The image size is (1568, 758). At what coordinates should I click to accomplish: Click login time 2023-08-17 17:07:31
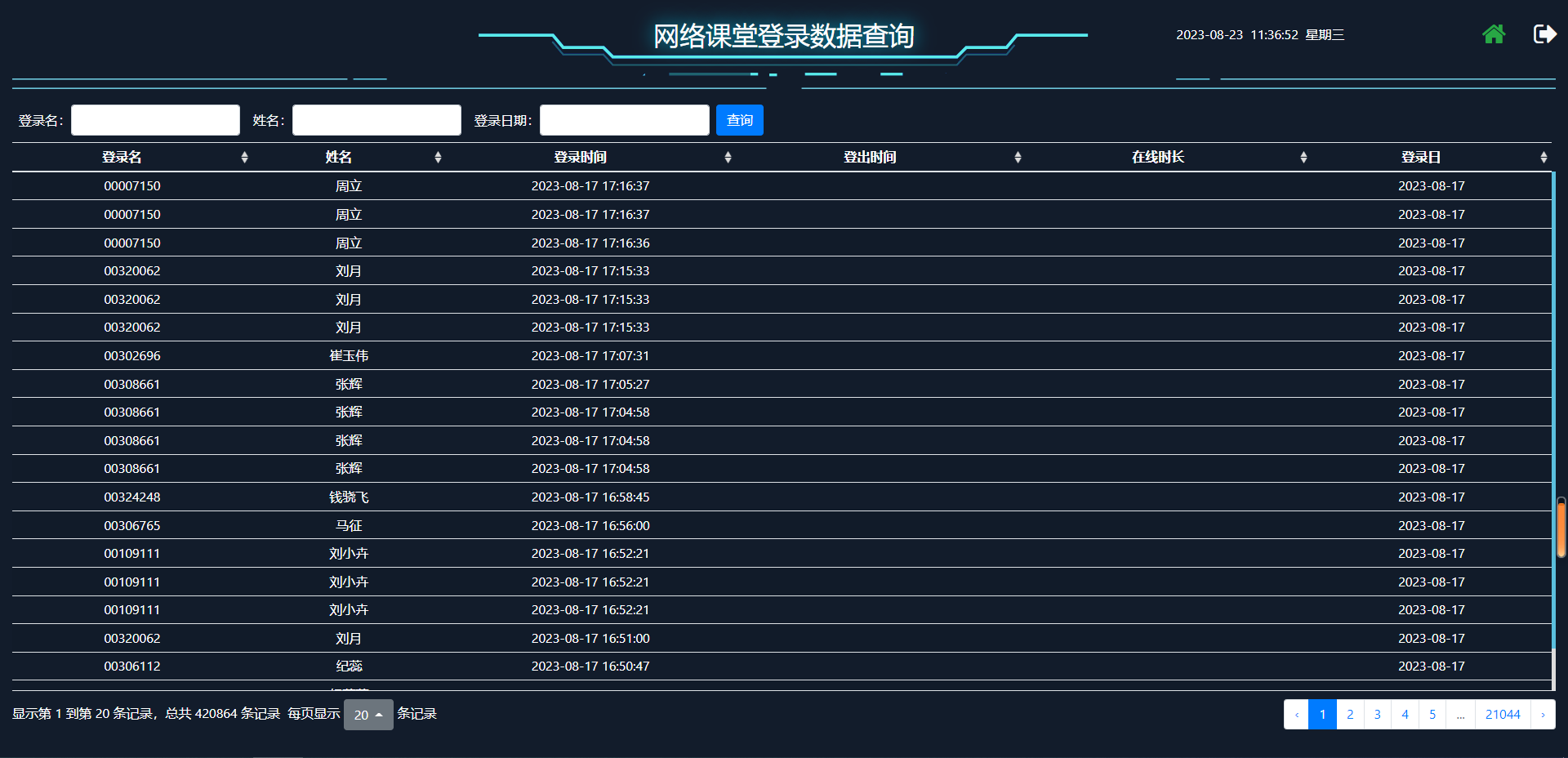coord(590,356)
